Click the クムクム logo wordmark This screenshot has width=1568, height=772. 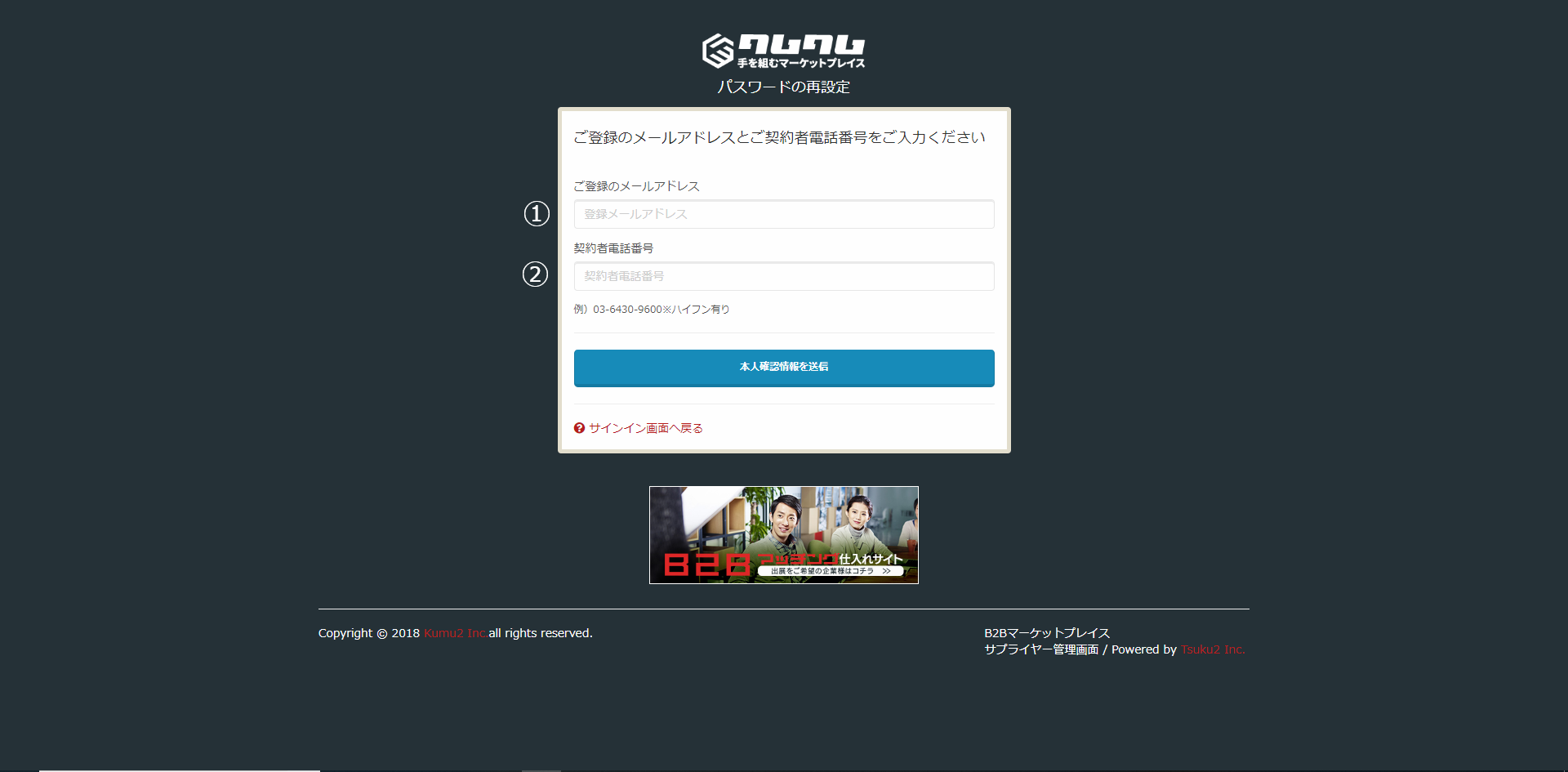pyautogui.click(x=801, y=44)
